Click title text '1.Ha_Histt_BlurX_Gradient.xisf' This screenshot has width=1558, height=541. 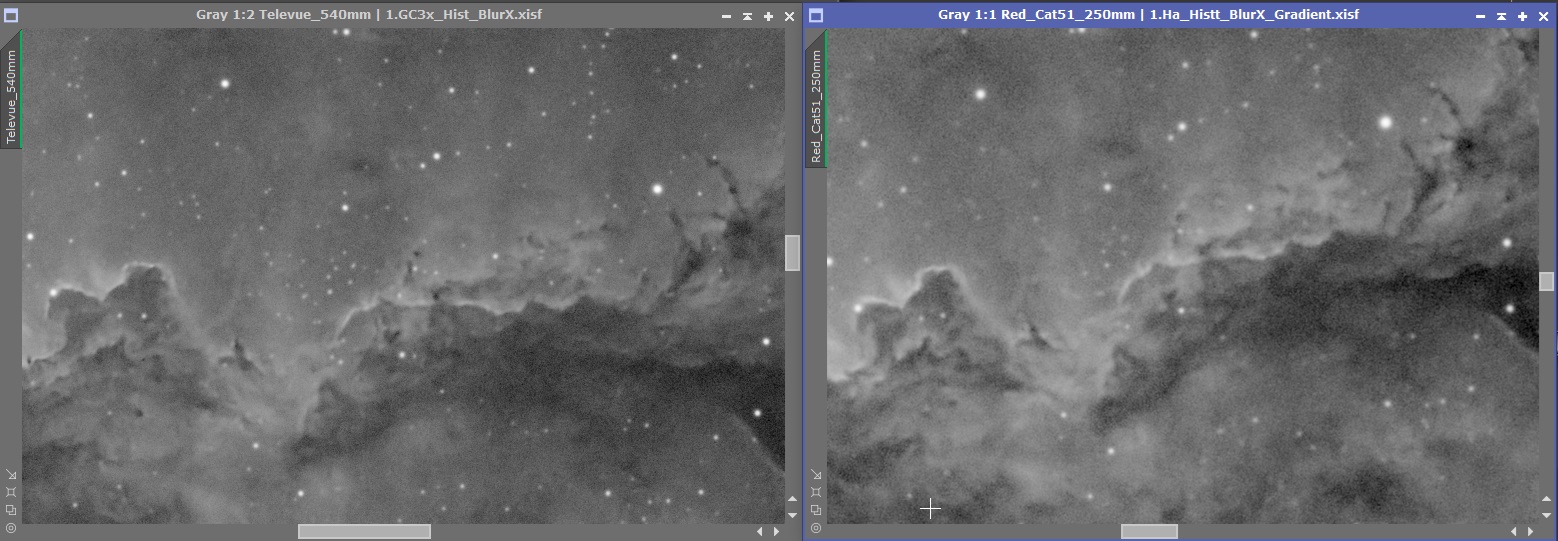[1254, 16]
